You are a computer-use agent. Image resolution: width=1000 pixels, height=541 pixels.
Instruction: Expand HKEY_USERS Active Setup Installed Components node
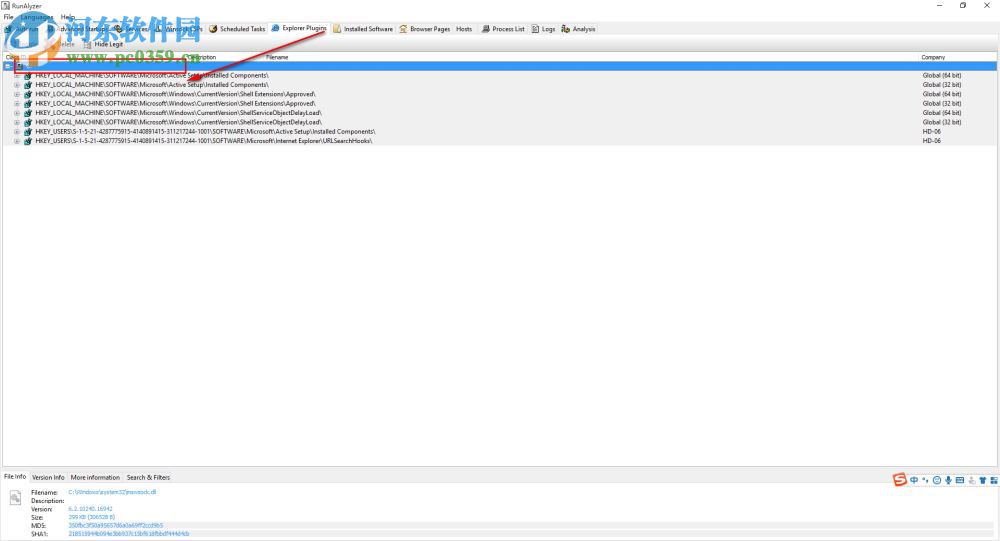(17, 131)
